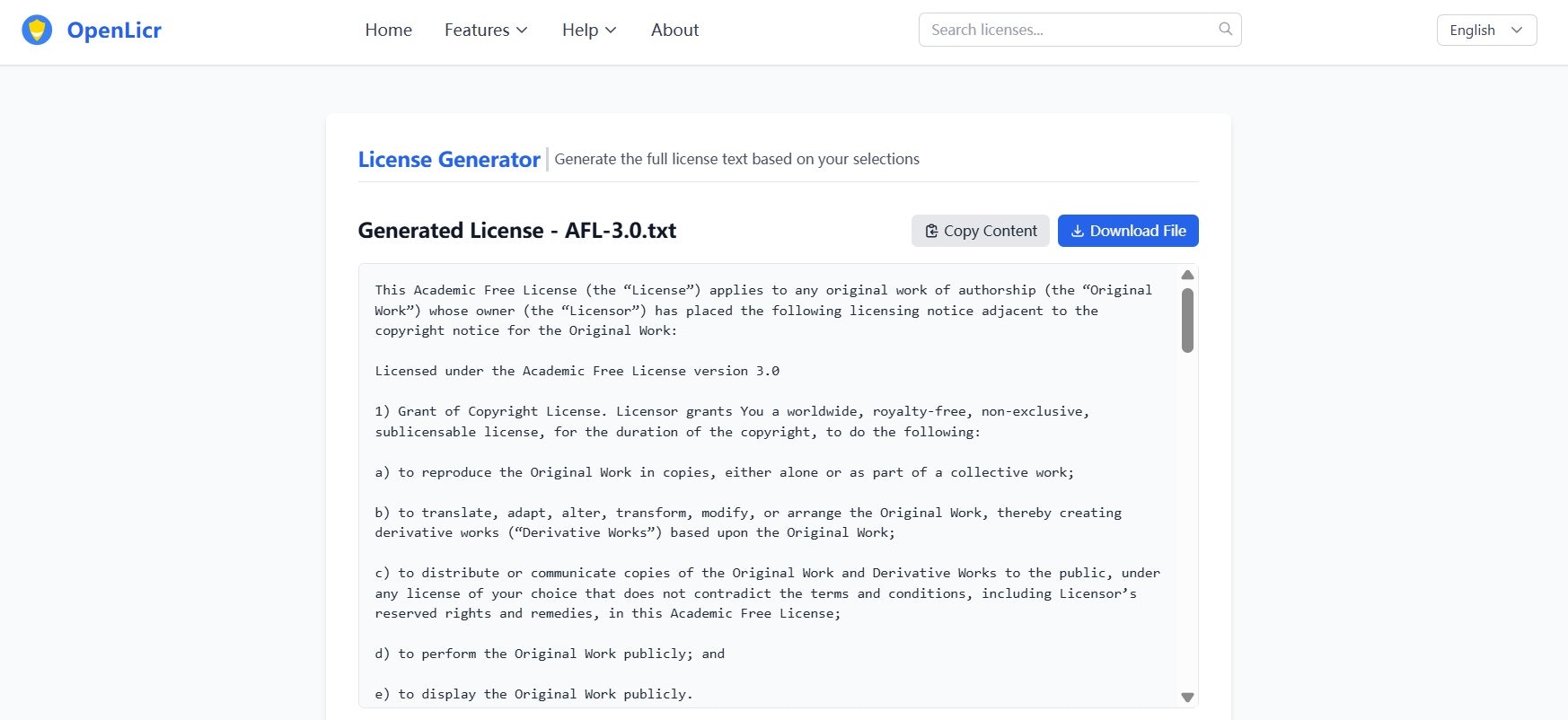Click 'd) to perform the Original Work publicly' line
Viewport: 1568px width, 720px height.
click(550, 654)
